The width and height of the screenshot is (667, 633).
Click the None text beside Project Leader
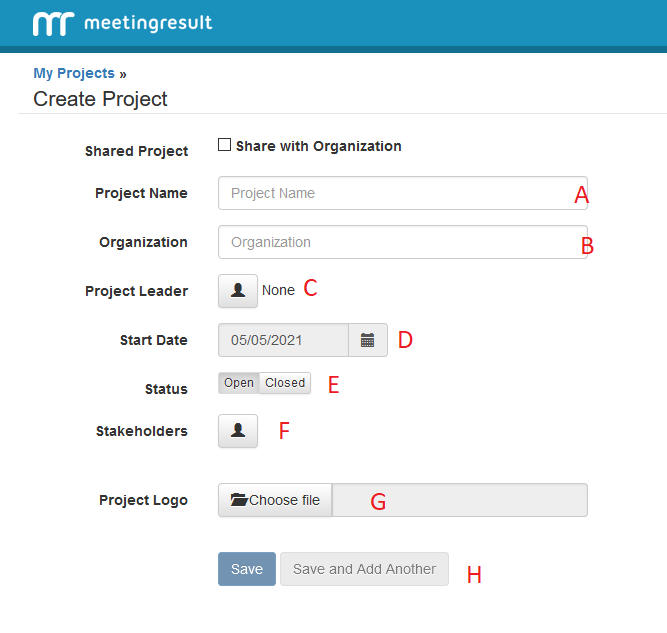278,291
